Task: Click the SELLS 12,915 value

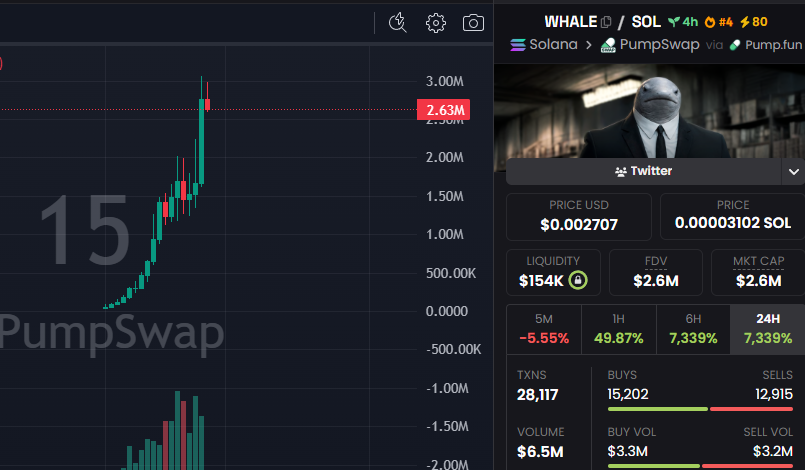Action: 774,394
